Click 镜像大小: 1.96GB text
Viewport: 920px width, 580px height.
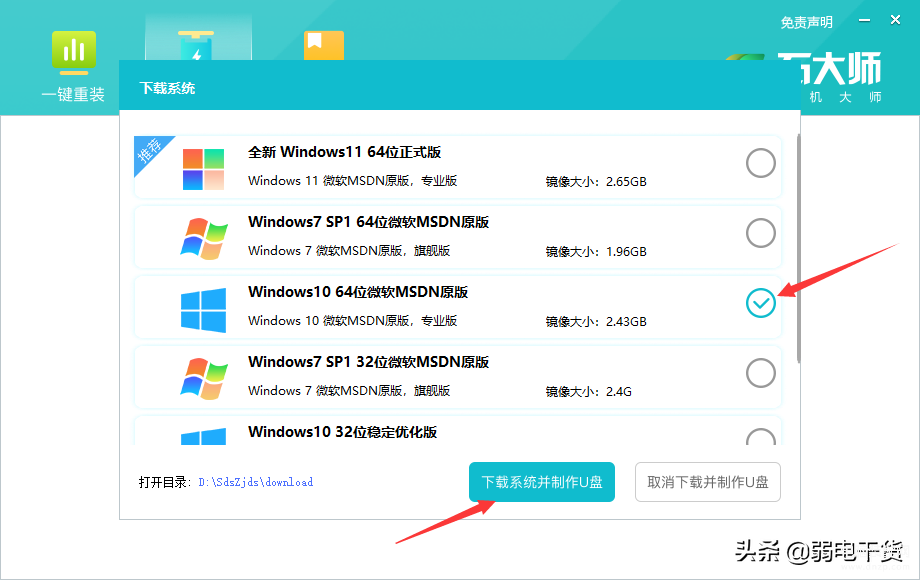coord(596,252)
